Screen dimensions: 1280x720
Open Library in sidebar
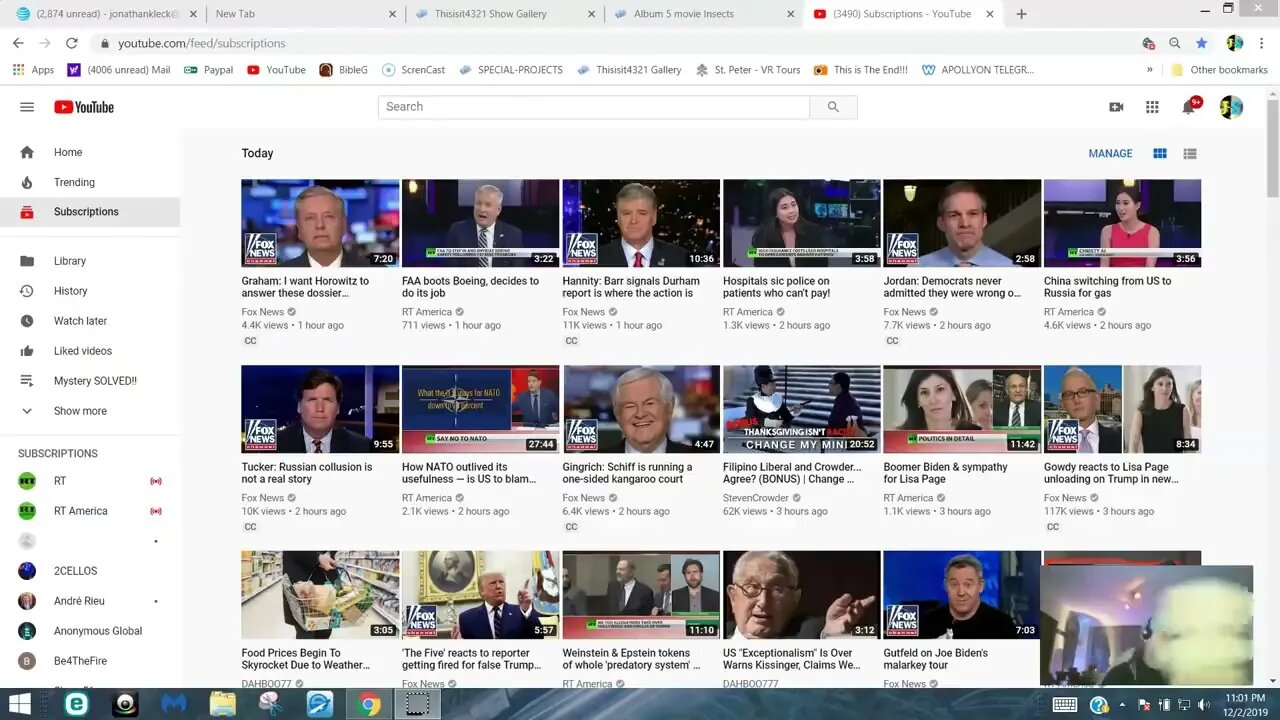[x=90, y=261]
